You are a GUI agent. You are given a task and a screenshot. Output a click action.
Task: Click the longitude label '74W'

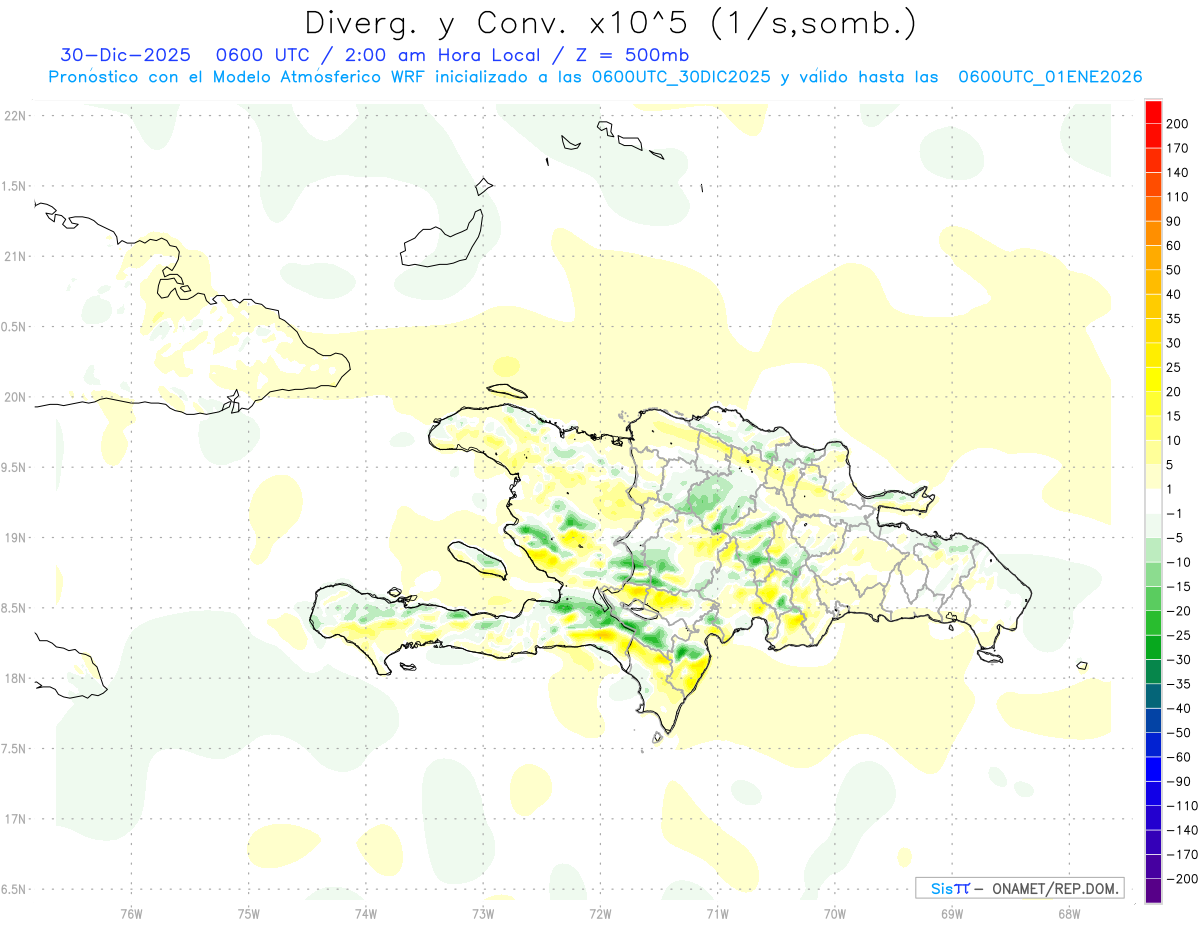(x=366, y=913)
